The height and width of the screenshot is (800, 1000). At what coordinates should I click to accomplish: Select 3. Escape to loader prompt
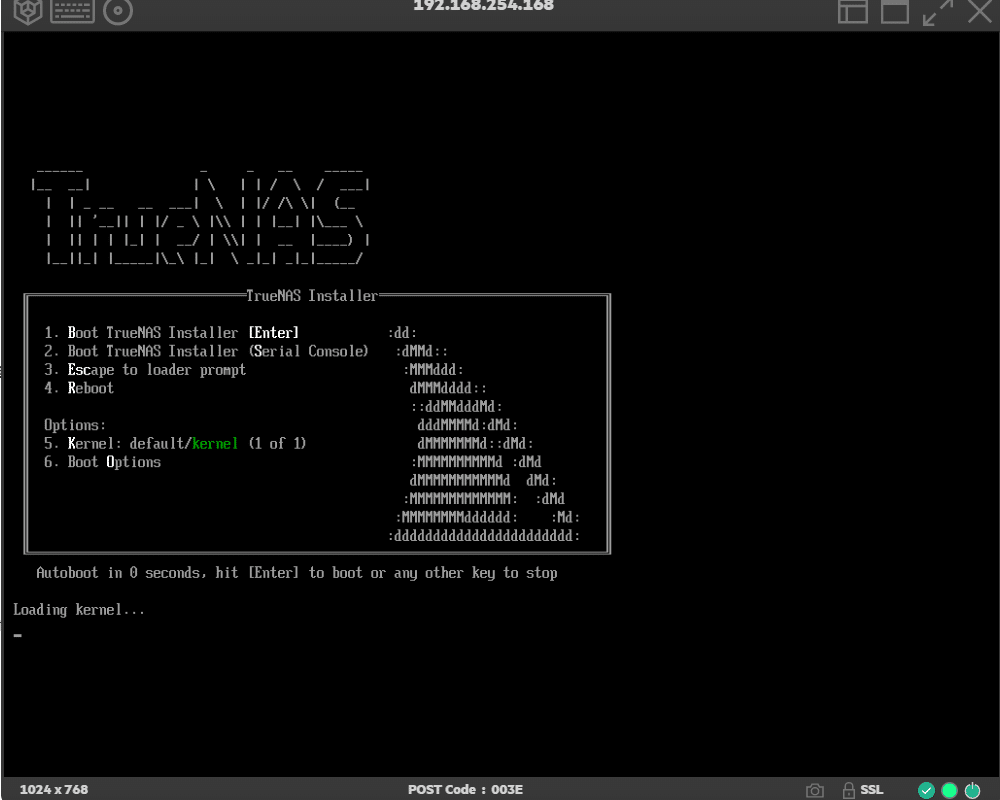145,370
